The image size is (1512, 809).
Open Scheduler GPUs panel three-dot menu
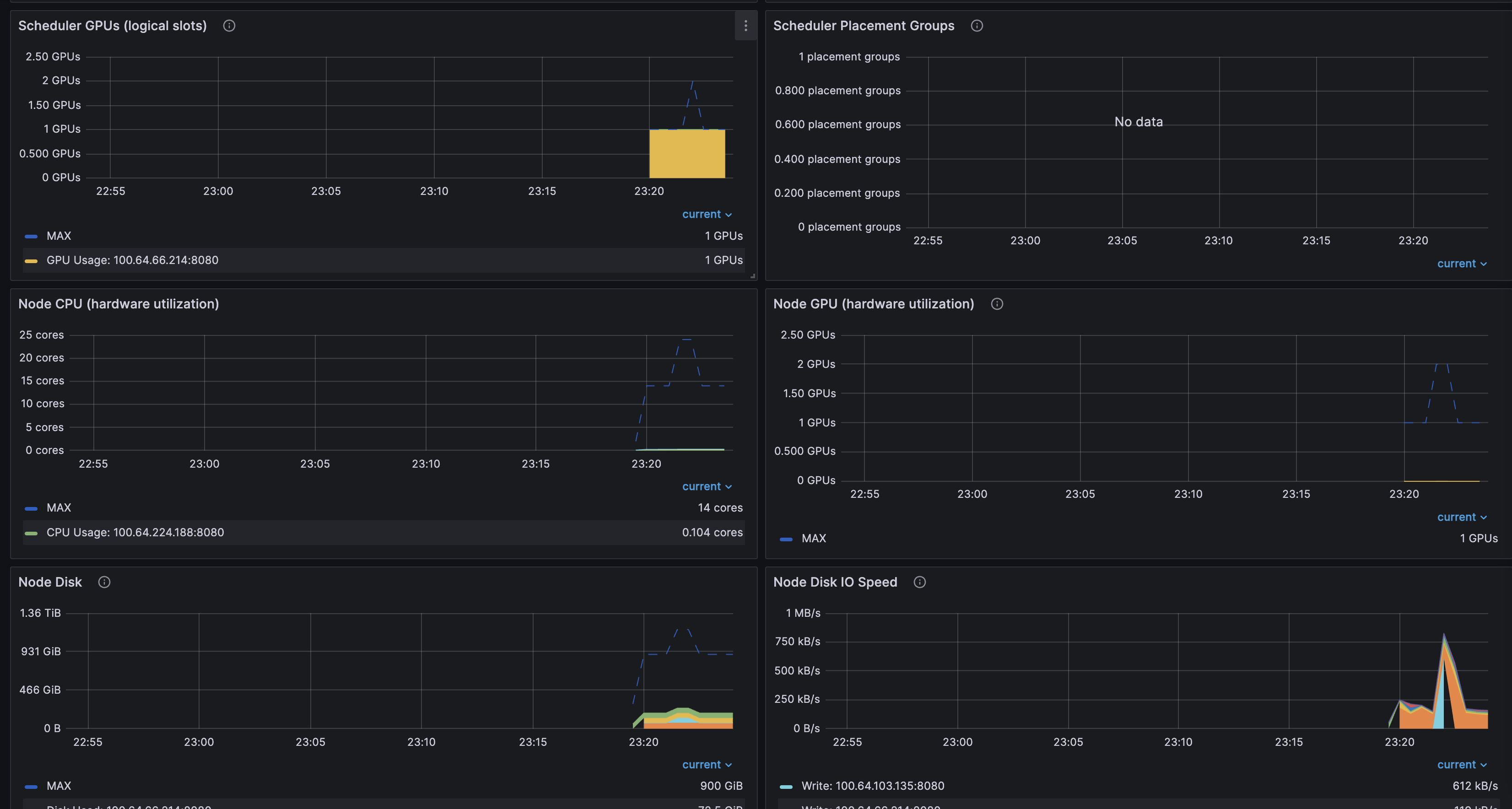(745, 26)
